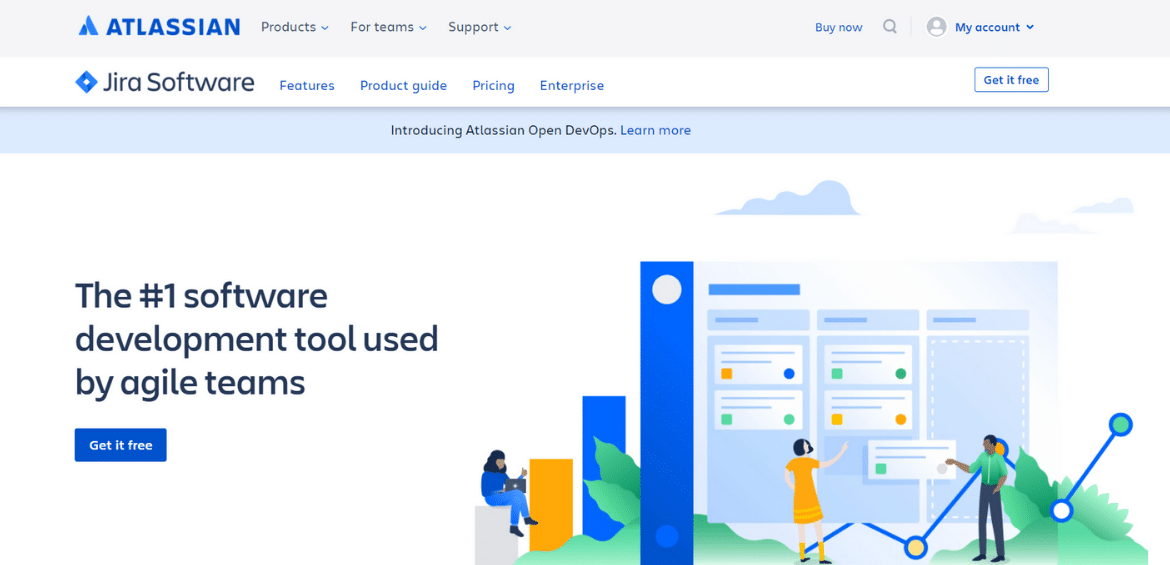Click the hero heading about agile teams
Image resolution: width=1170 pixels, height=565 pixels.
coord(257,340)
